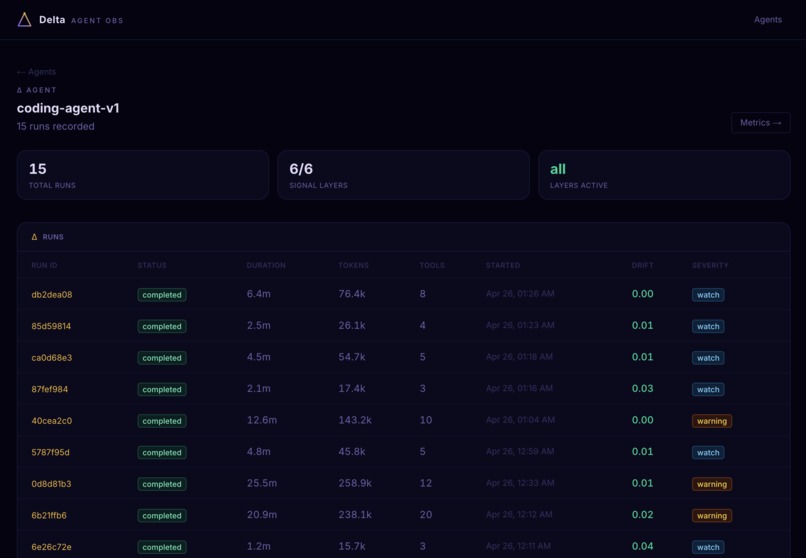Viewport: 806px width, 558px height.
Task: Sort by the DRIFT column header
Action: 642,265
